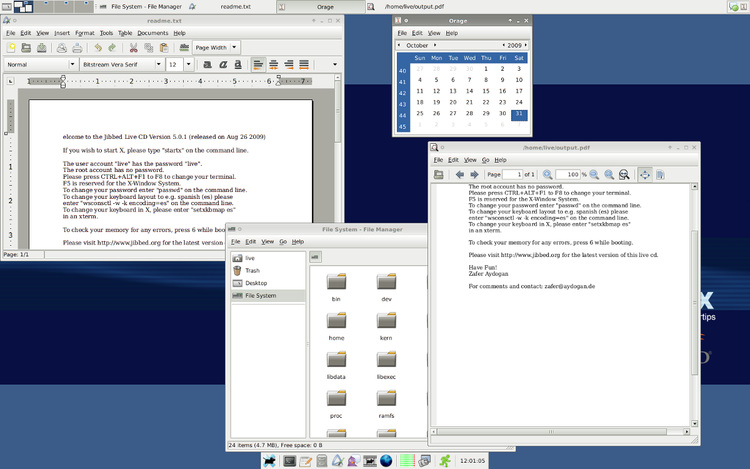750x469 pixels.
Task: Undo last edit in readme.txt
Action: coord(98,47)
